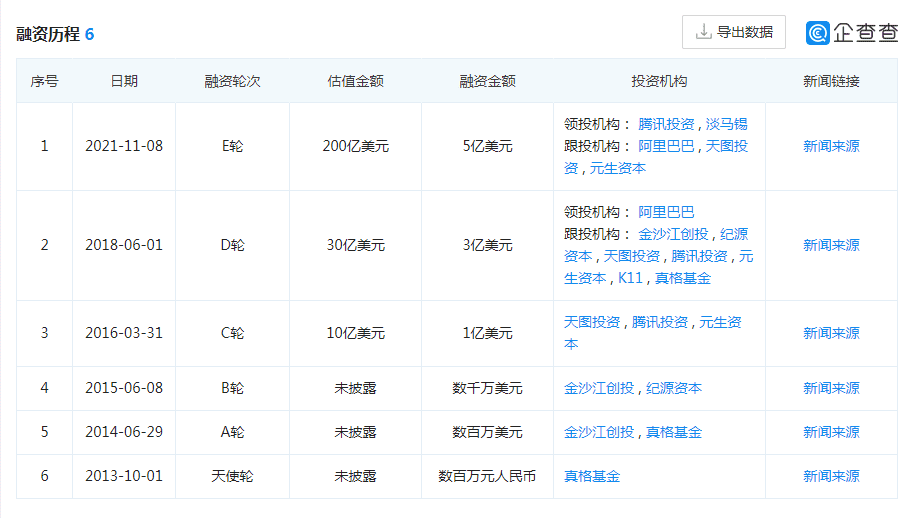Select the D轮 round cell

pos(232,245)
